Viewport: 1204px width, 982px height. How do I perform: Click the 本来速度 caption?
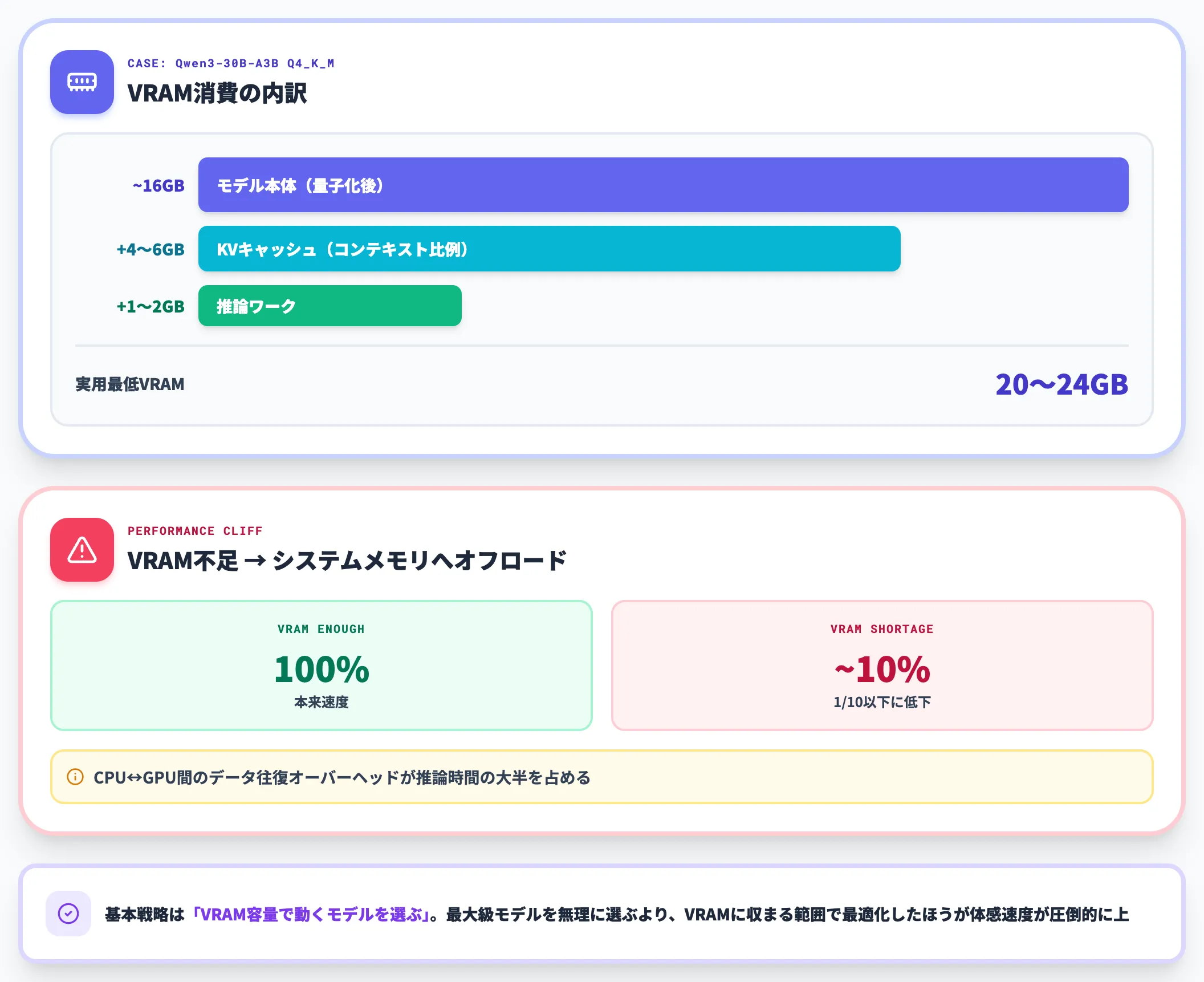click(322, 702)
